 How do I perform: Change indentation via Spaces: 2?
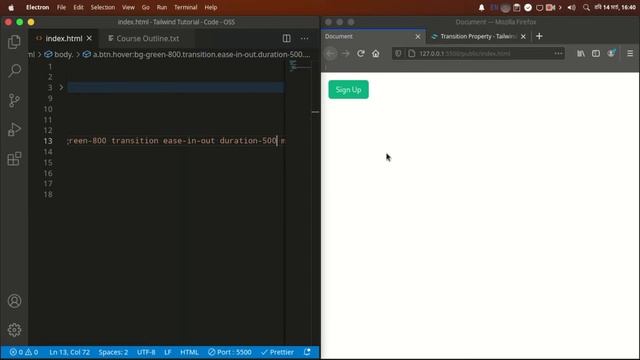pos(113,352)
